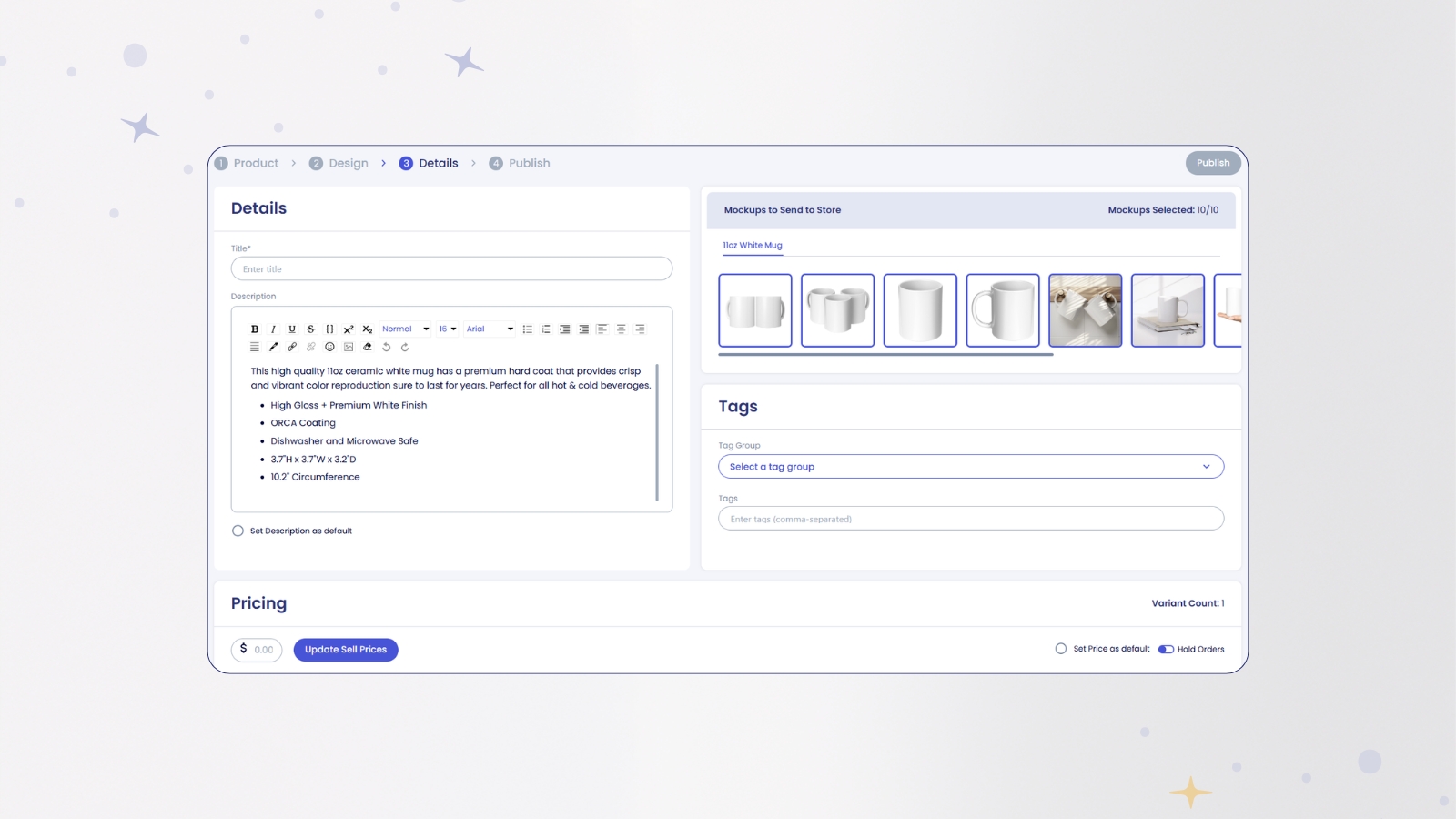Insert code block with braces icon
1456x819 pixels.
pos(329,329)
